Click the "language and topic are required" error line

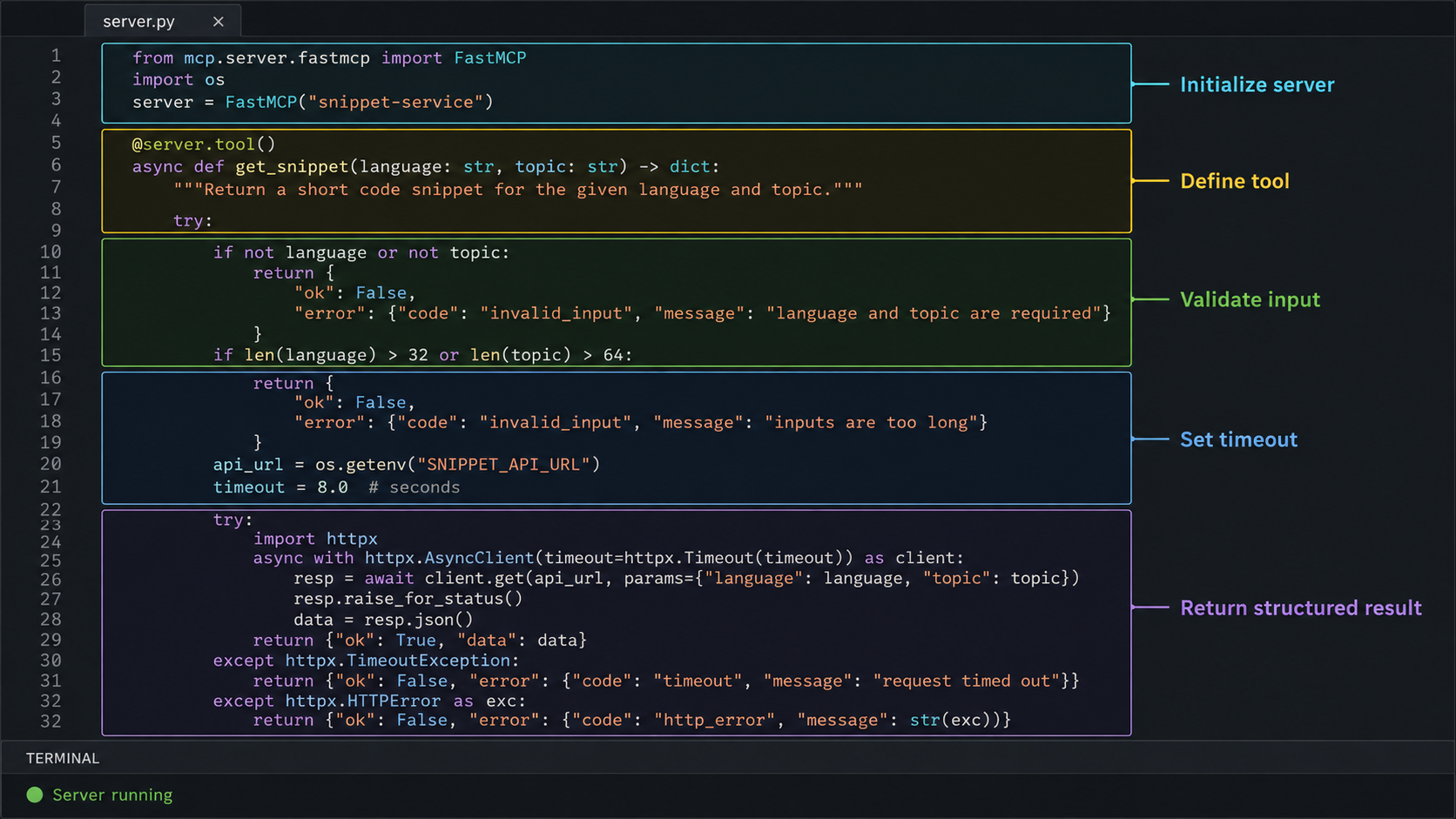coord(703,313)
